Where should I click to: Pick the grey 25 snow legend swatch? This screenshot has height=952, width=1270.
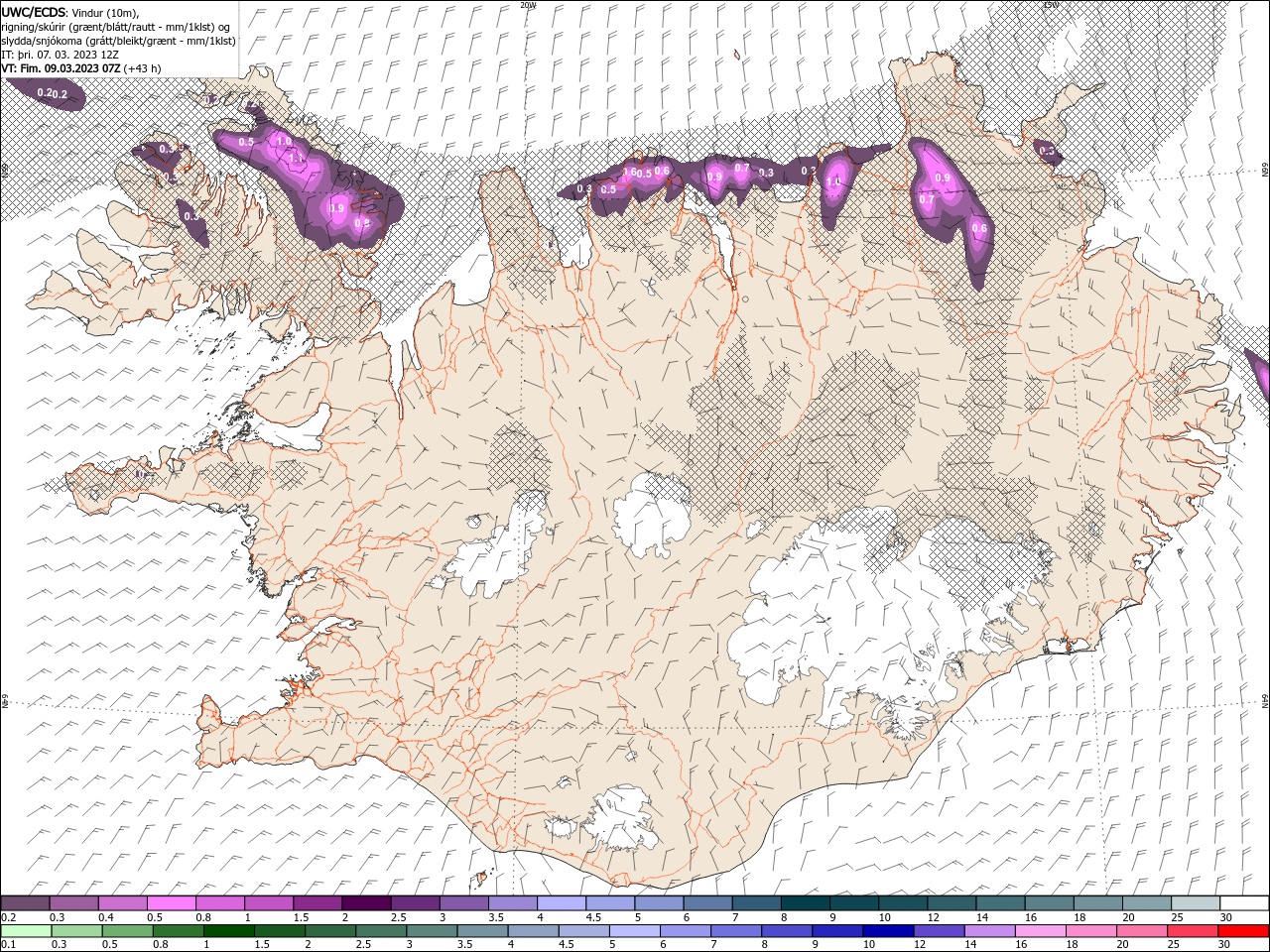(x=1196, y=903)
